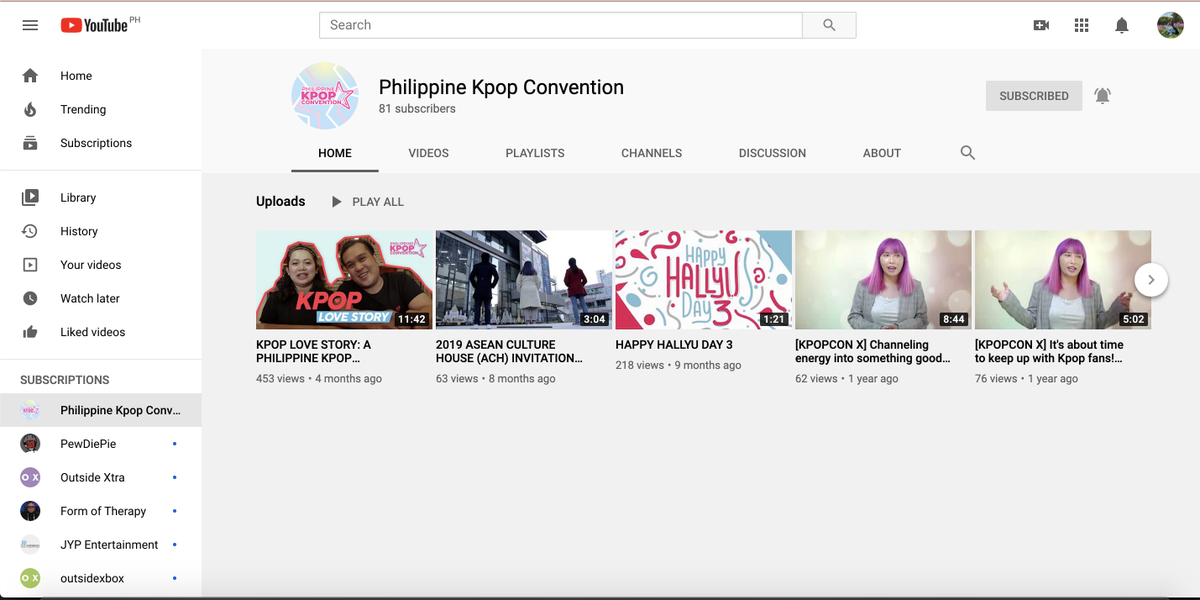Open the create video camera icon
The width and height of the screenshot is (1200, 600).
click(x=1041, y=25)
